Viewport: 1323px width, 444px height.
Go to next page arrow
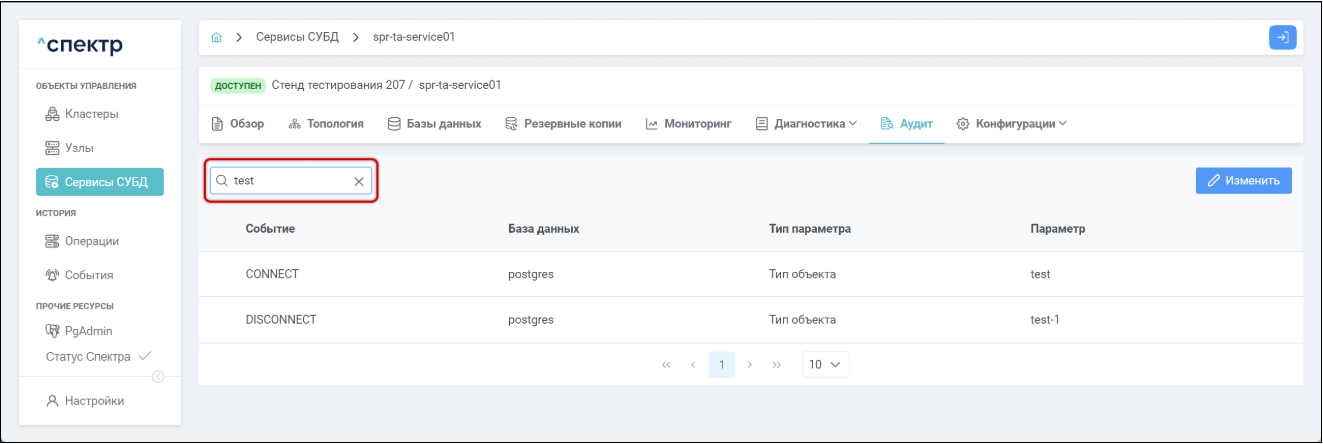pos(750,365)
